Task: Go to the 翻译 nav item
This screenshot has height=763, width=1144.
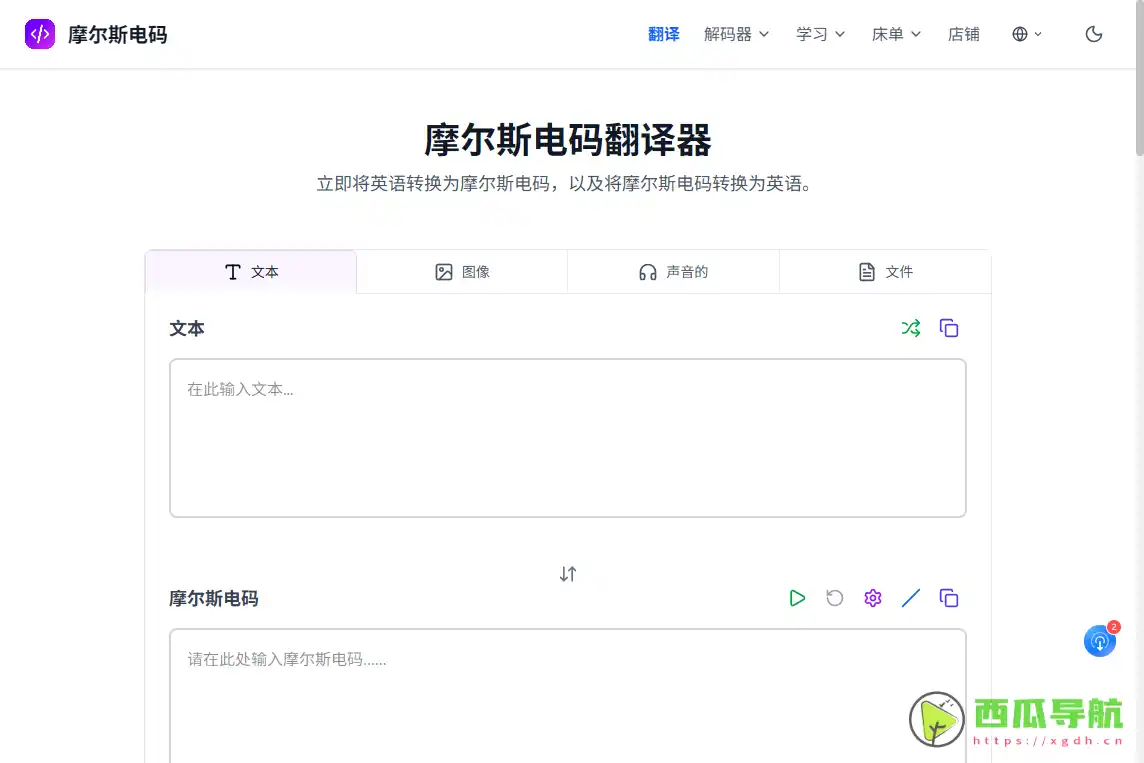Action: coord(663,34)
